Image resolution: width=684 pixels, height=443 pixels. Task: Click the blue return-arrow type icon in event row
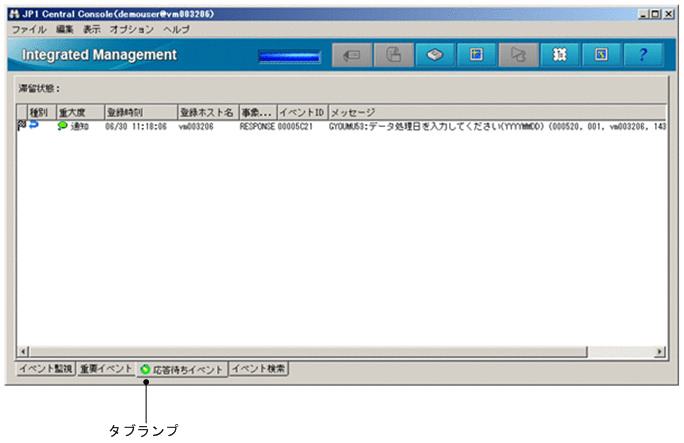click(34, 125)
